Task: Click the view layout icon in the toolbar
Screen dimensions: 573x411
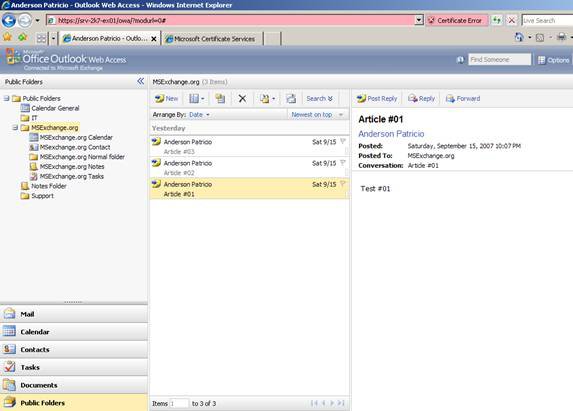Action: (194, 99)
